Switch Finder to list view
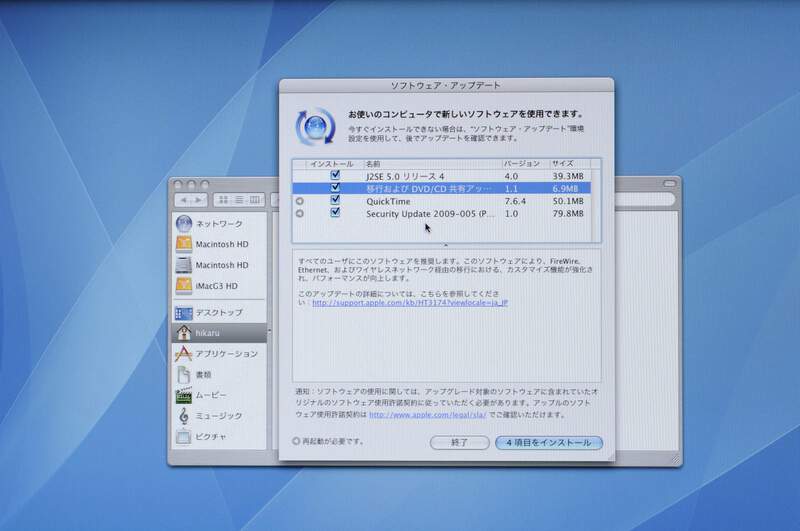This screenshot has height=531, width=800. (x=239, y=200)
